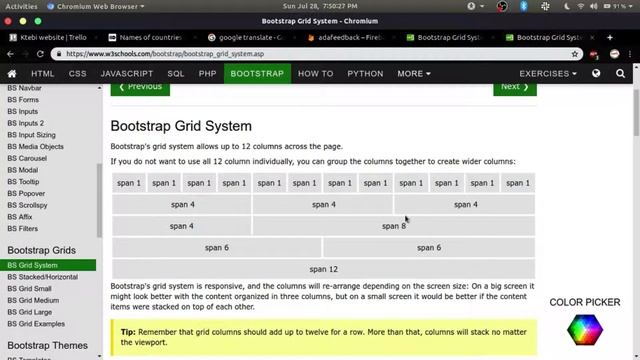Select the BOOTSTRAP nav item
Image resolution: width=640 pixels, height=360 pixels.
click(x=257, y=73)
